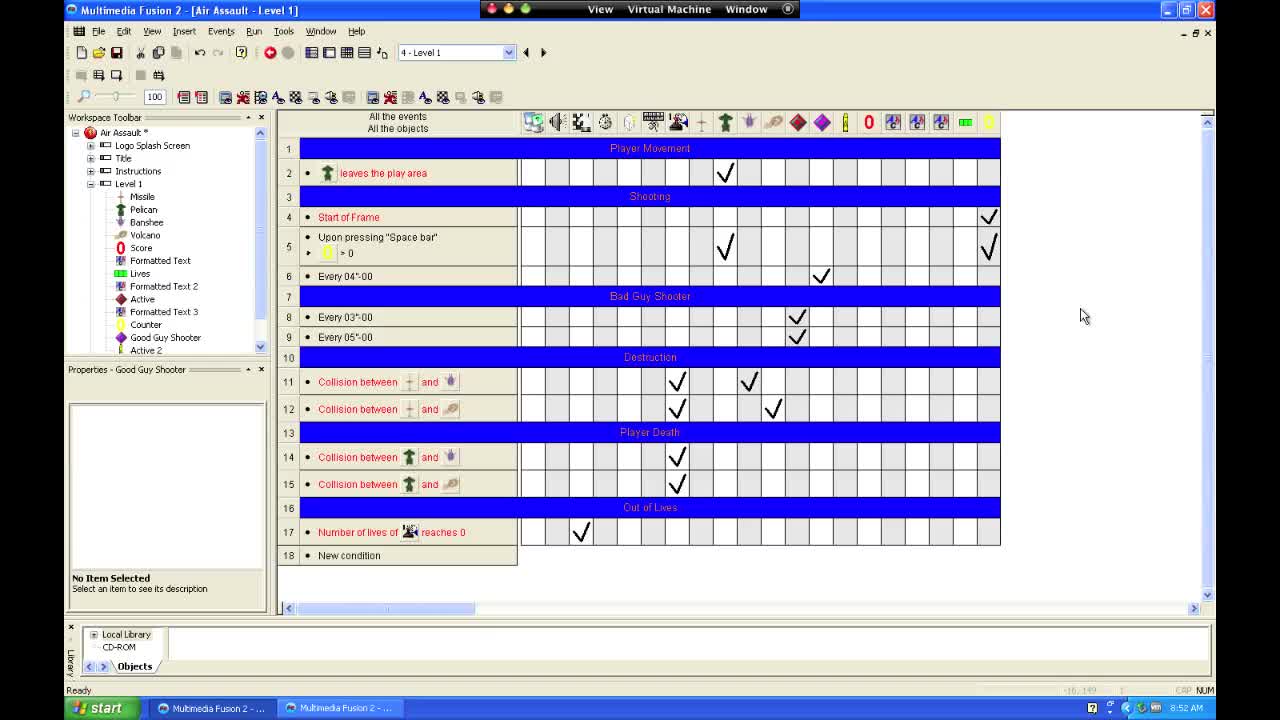The width and height of the screenshot is (1280, 720).
Task: Open the Workspace Toolbar panel menu arrow
Action: pos(248,118)
